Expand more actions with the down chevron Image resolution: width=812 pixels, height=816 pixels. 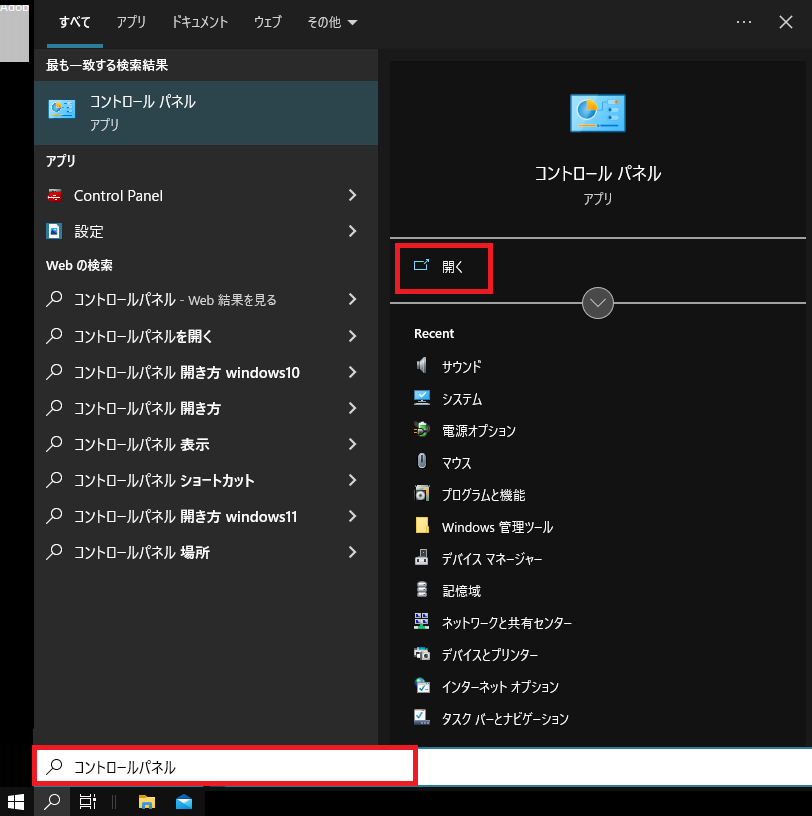[597, 302]
